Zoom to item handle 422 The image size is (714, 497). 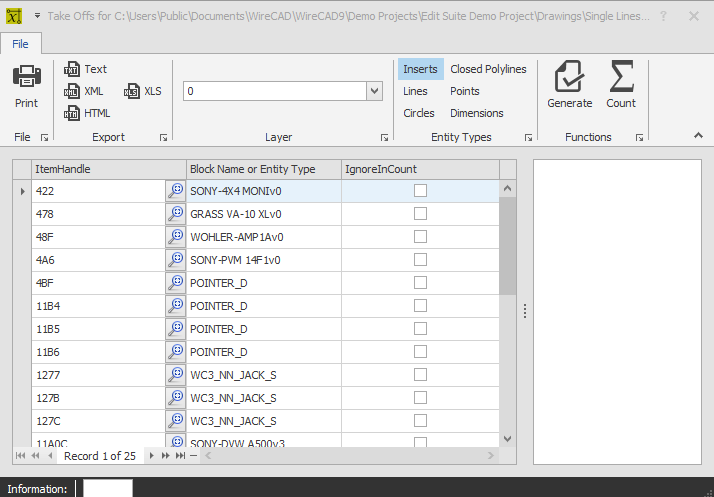(175, 191)
